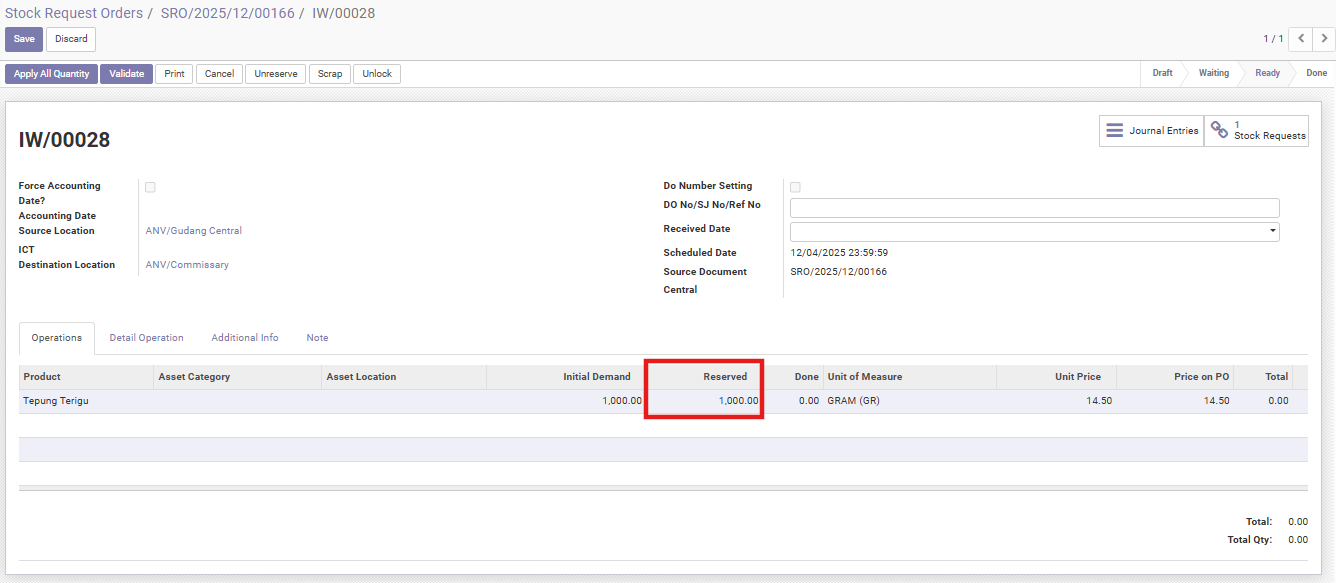This screenshot has height=583, width=1336.
Task: Open Received Date dropdown
Action: coord(1272,231)
